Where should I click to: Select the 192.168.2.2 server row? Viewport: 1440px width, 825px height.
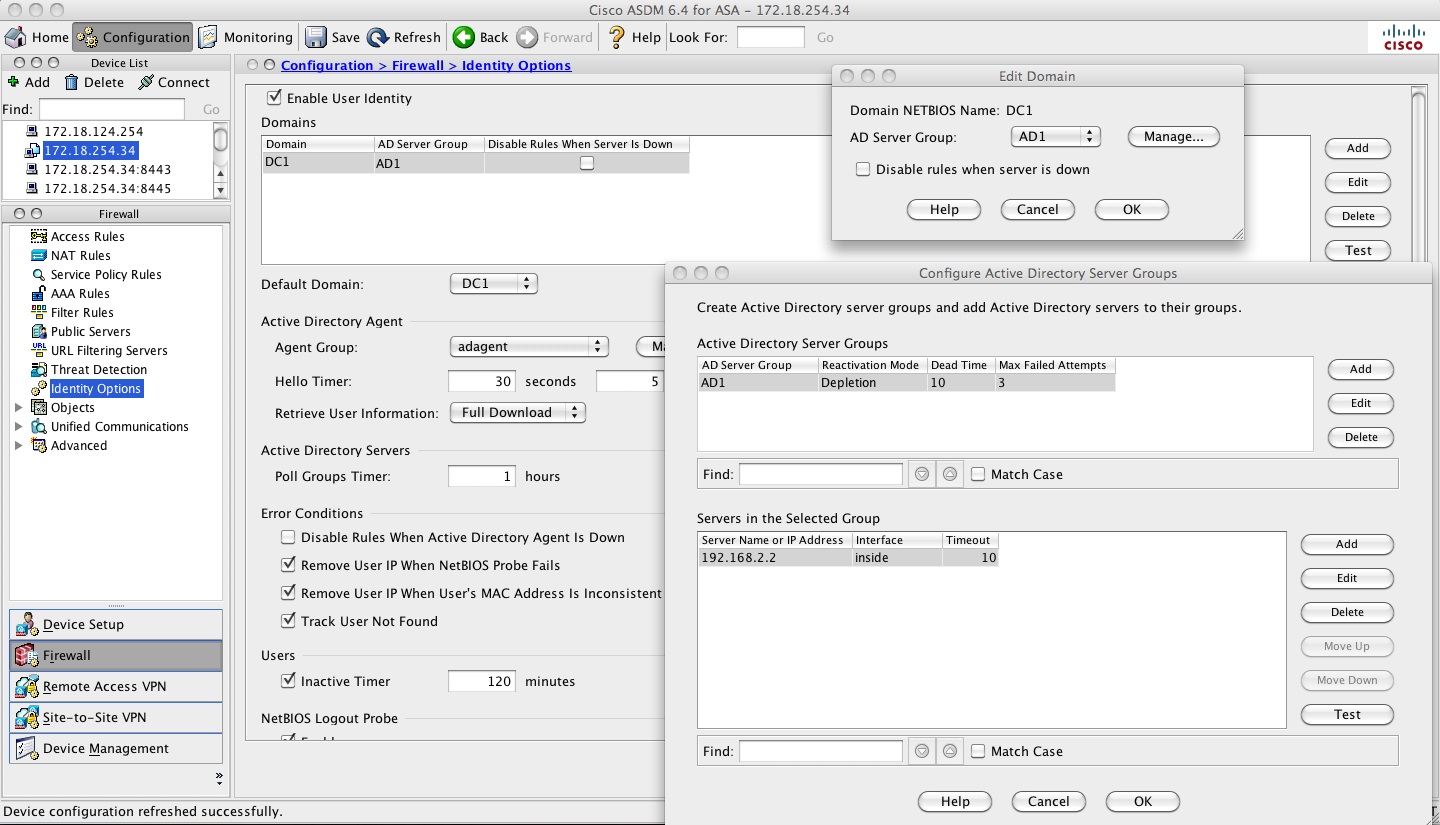click(x=848, y=558)
